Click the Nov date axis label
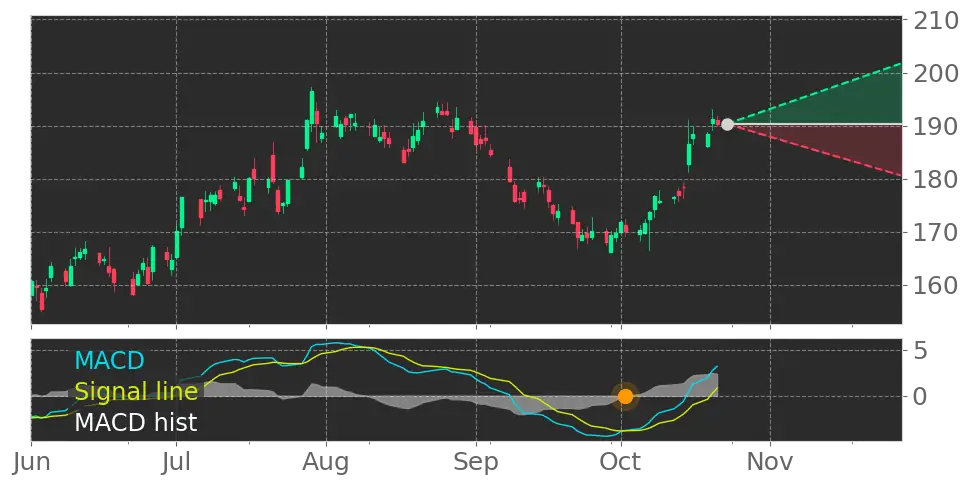This screenshot has width=972, height=486. click(770, 462)
